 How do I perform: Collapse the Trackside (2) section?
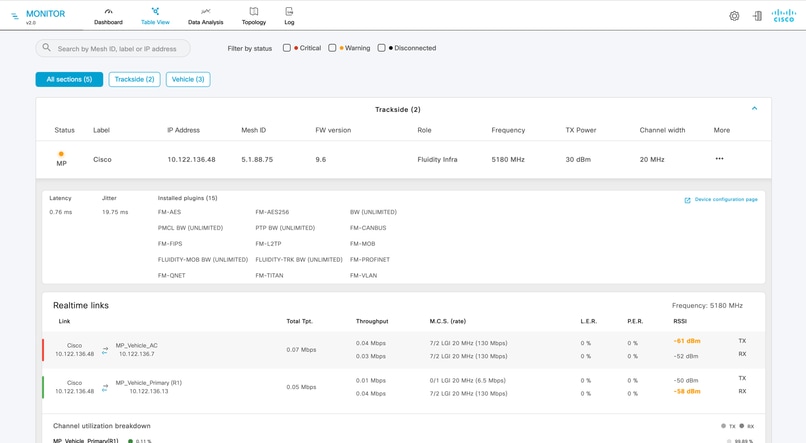point(754,108)
